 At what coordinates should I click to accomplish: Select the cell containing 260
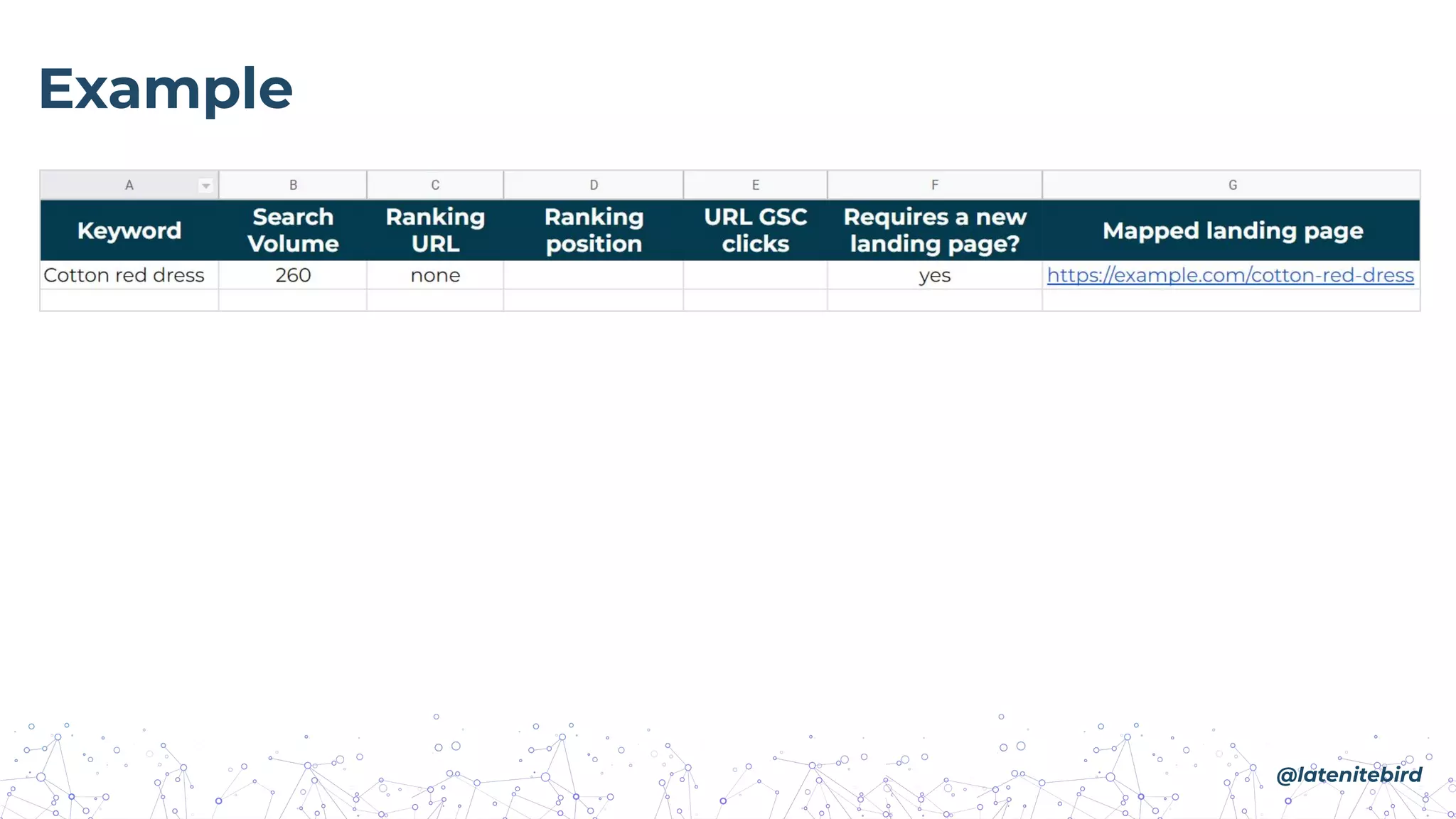293,275
